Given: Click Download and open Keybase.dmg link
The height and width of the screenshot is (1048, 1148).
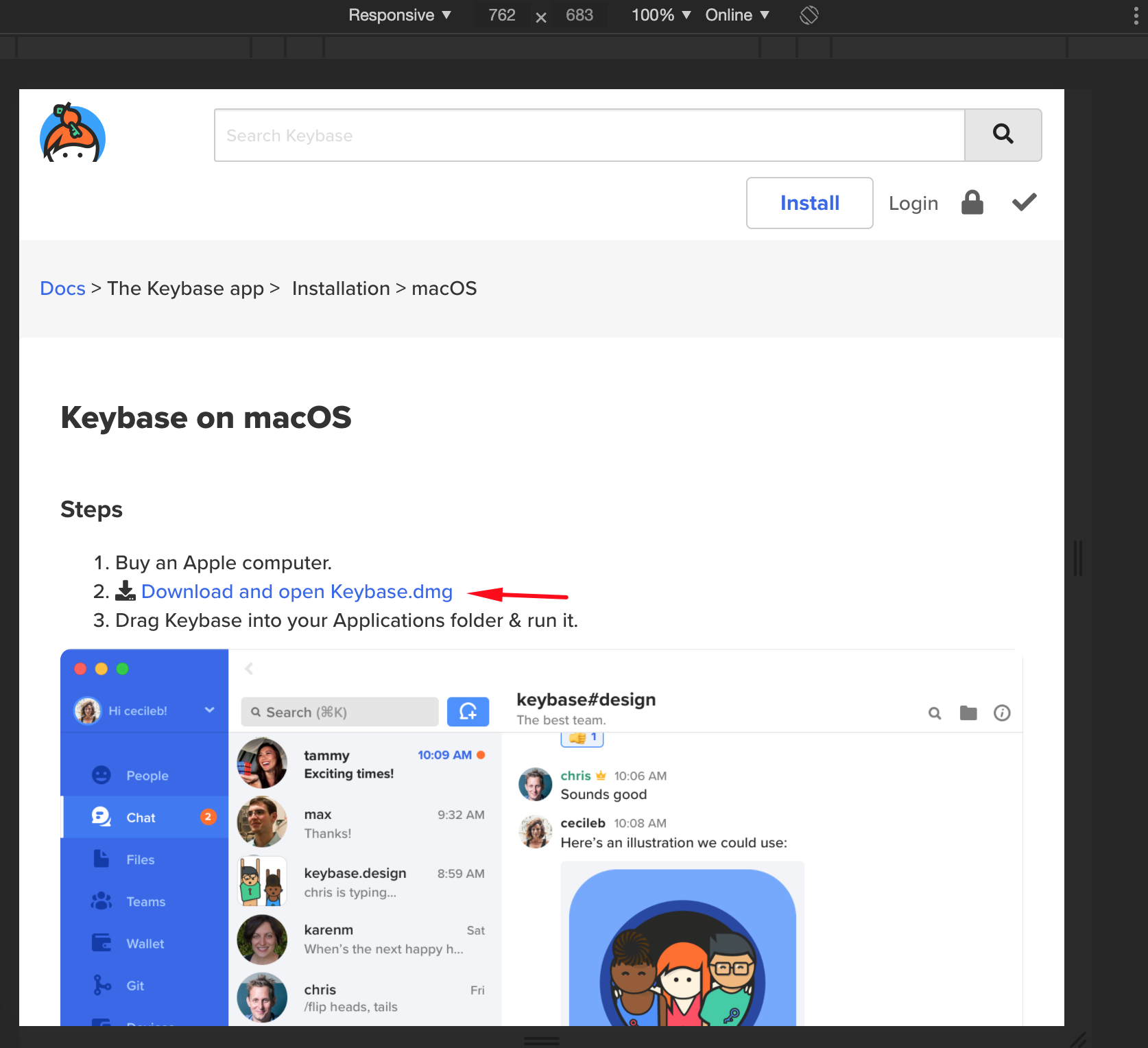Looking at the screenshot, I should pos(297,591).
